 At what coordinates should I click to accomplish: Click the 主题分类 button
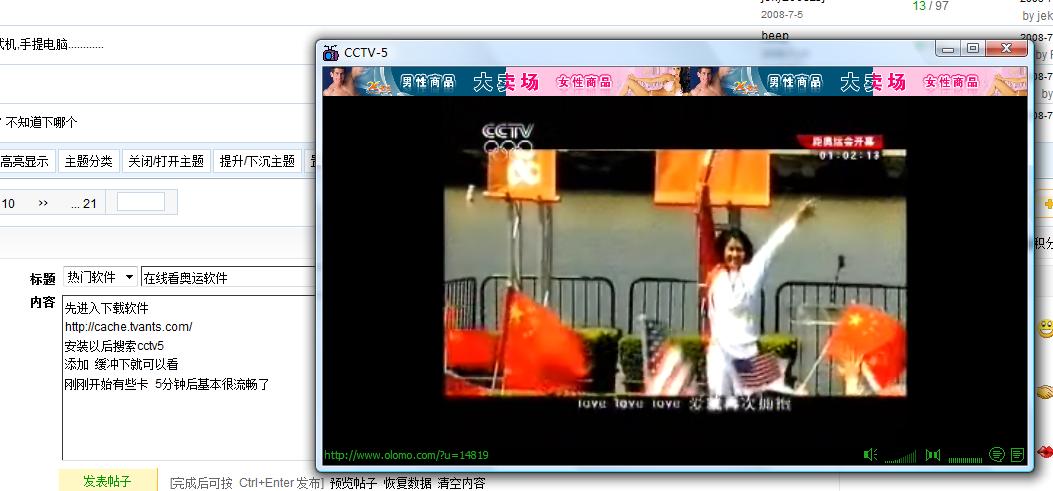89,161
